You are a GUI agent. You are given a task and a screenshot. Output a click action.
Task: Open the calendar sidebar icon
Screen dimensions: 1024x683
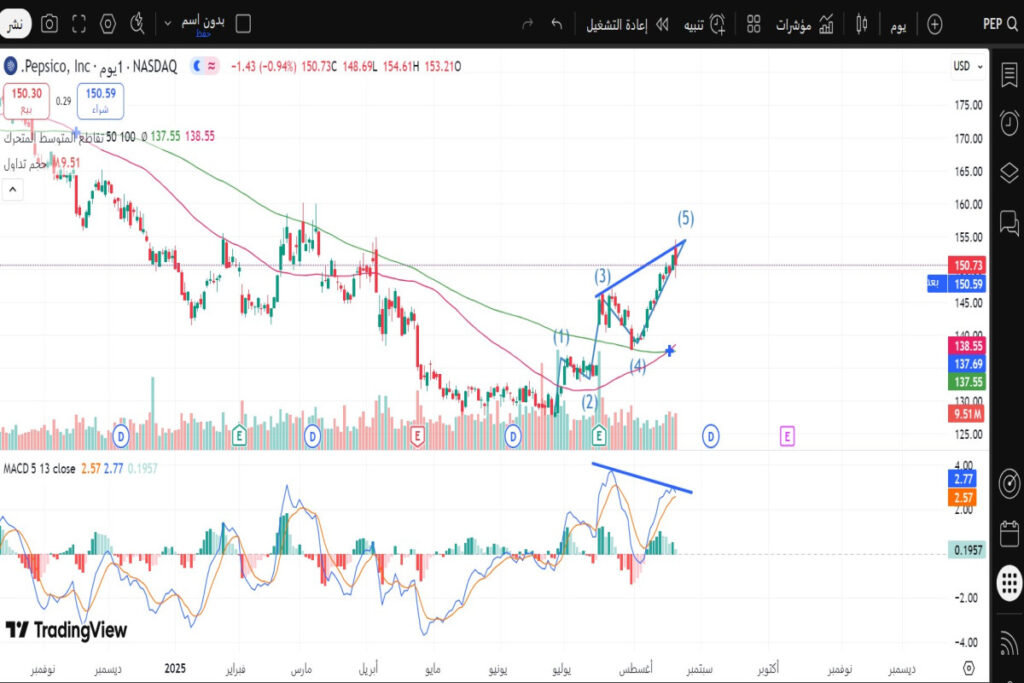coord(1009,533)
